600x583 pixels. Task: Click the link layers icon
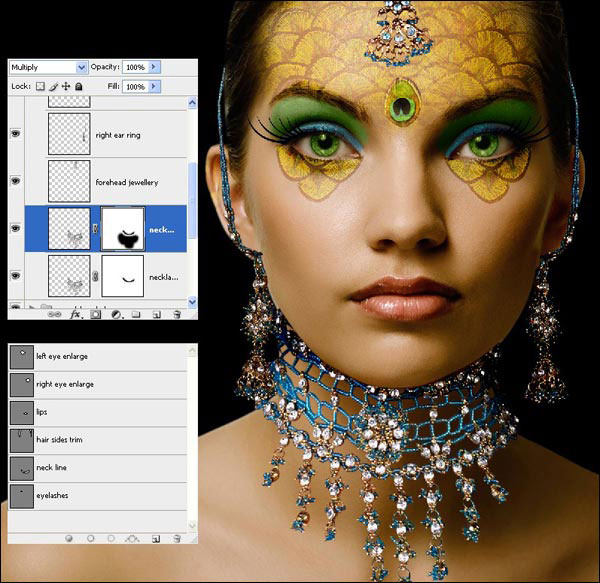click(x=56, y=314)
